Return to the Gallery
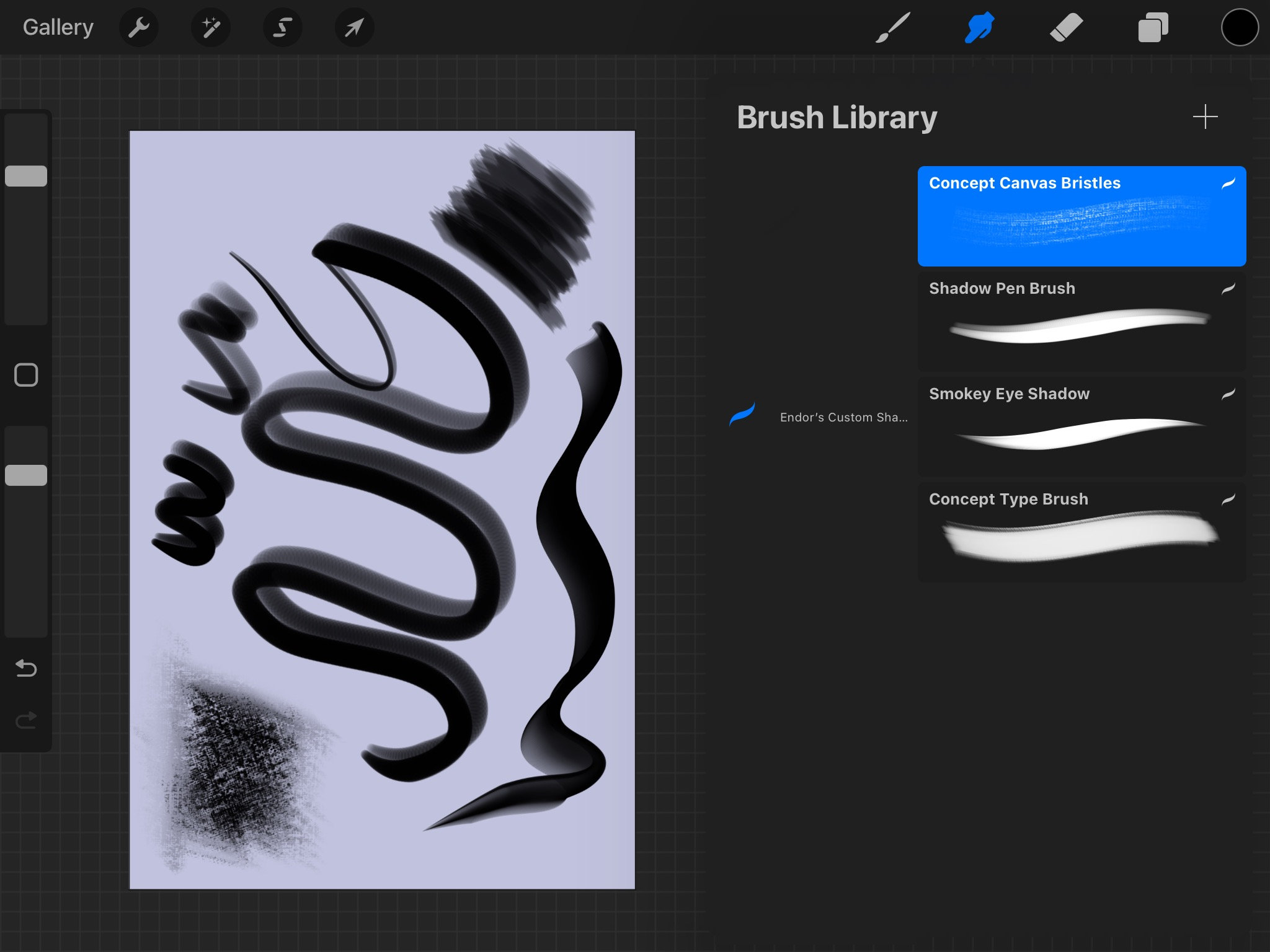The width and height of the screenshot is (1270, 952). (58, 27)
